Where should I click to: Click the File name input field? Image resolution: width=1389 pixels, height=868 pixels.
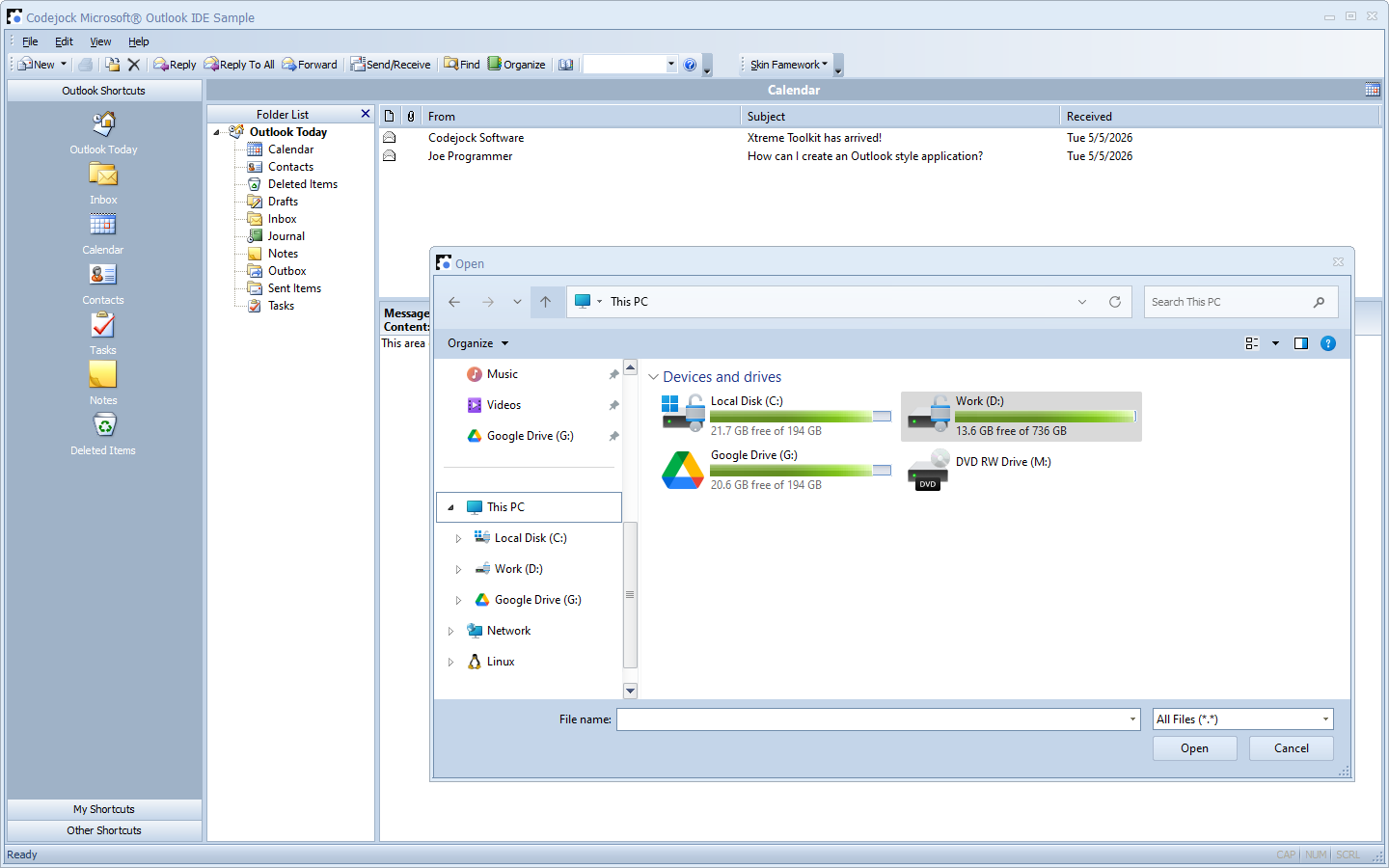pyautogui.click(x=871, y=719)
